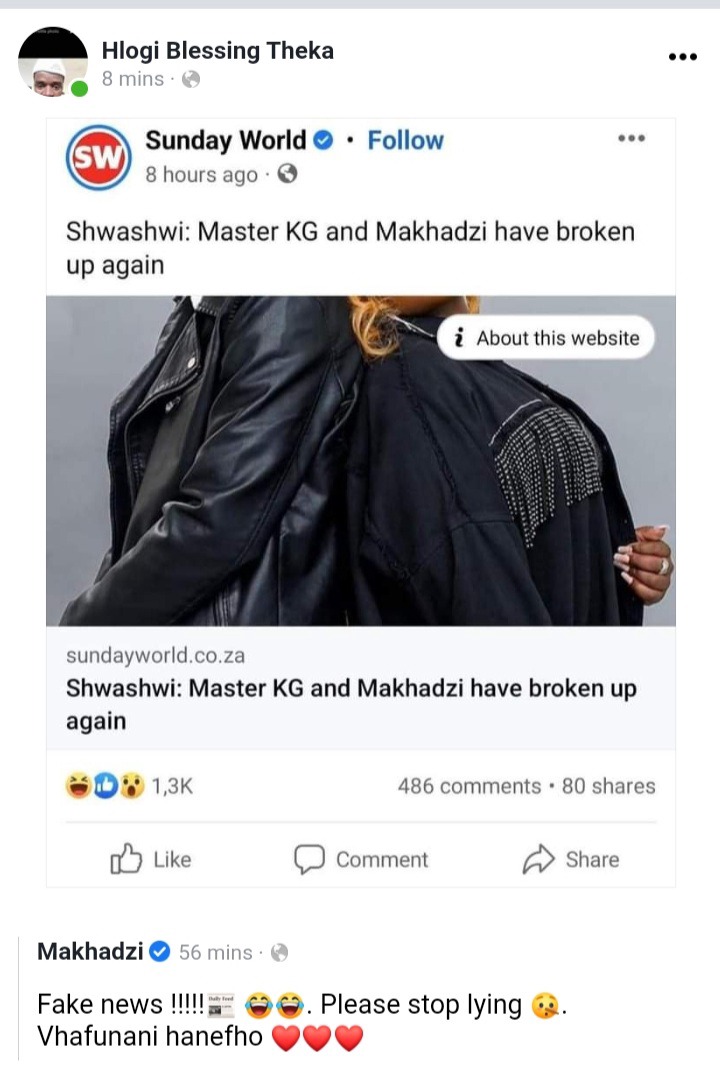
Task: Open the outer post's three-dot options menu
Action: pos(683,56)
